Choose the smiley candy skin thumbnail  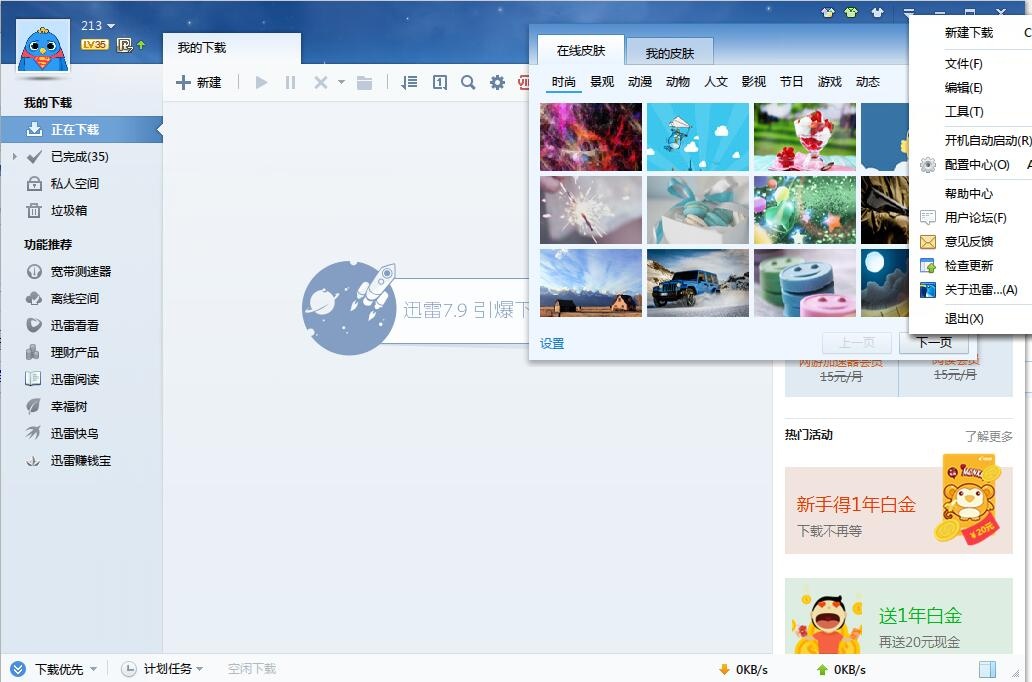point(805,283)
